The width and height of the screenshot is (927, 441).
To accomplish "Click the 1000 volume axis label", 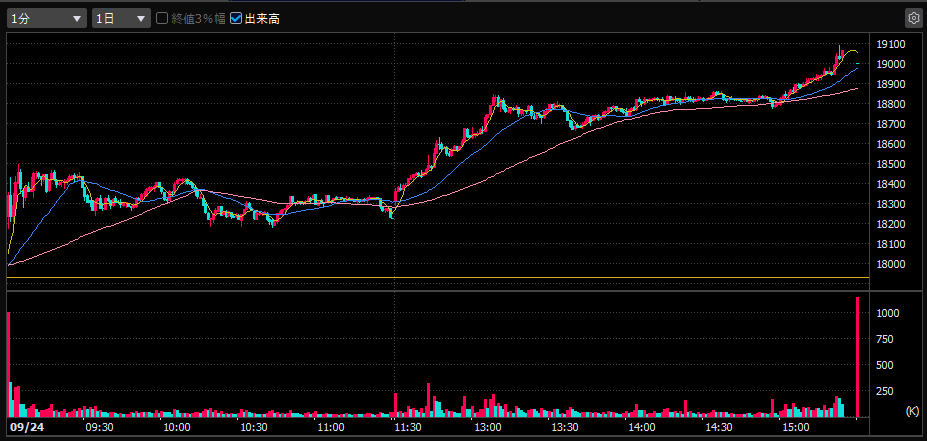I will pos(888,314).
